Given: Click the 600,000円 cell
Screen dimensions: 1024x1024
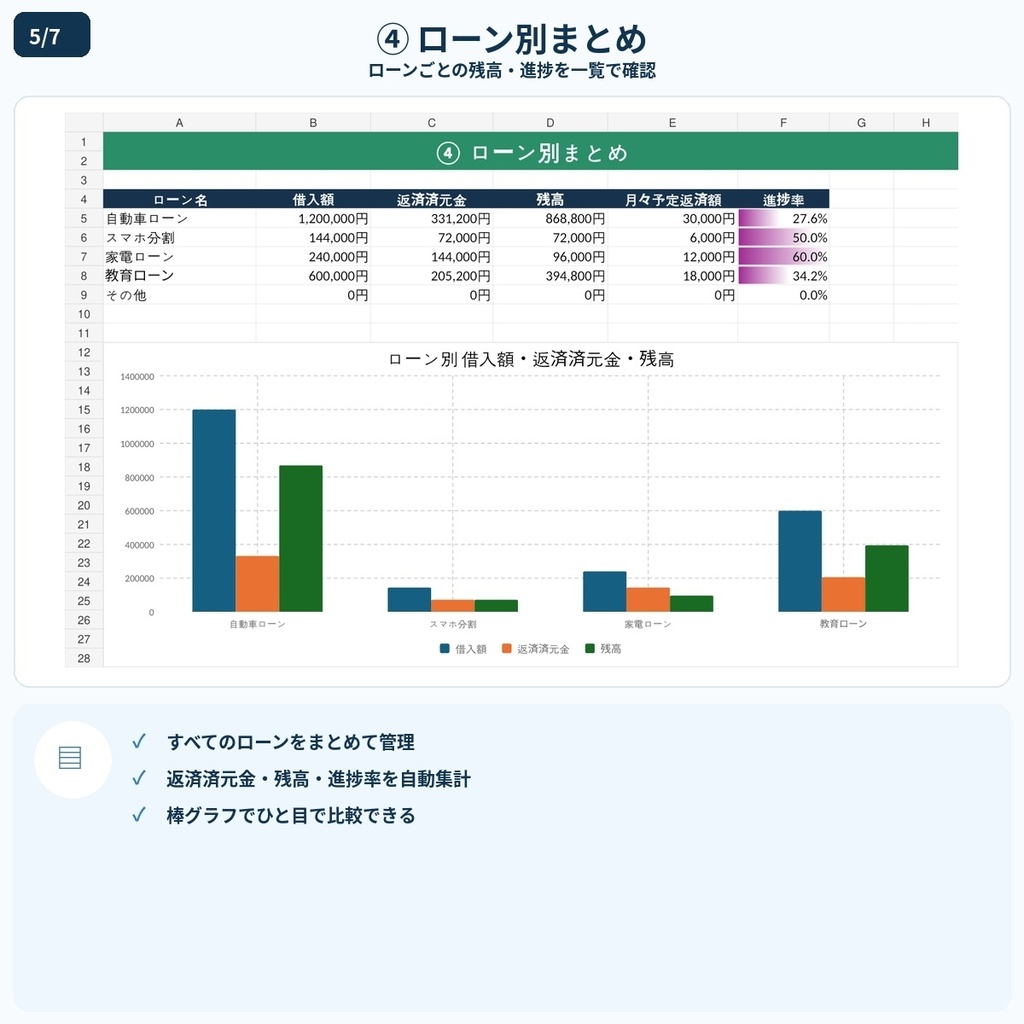Looking at the screenshot, I should (313, 276).
